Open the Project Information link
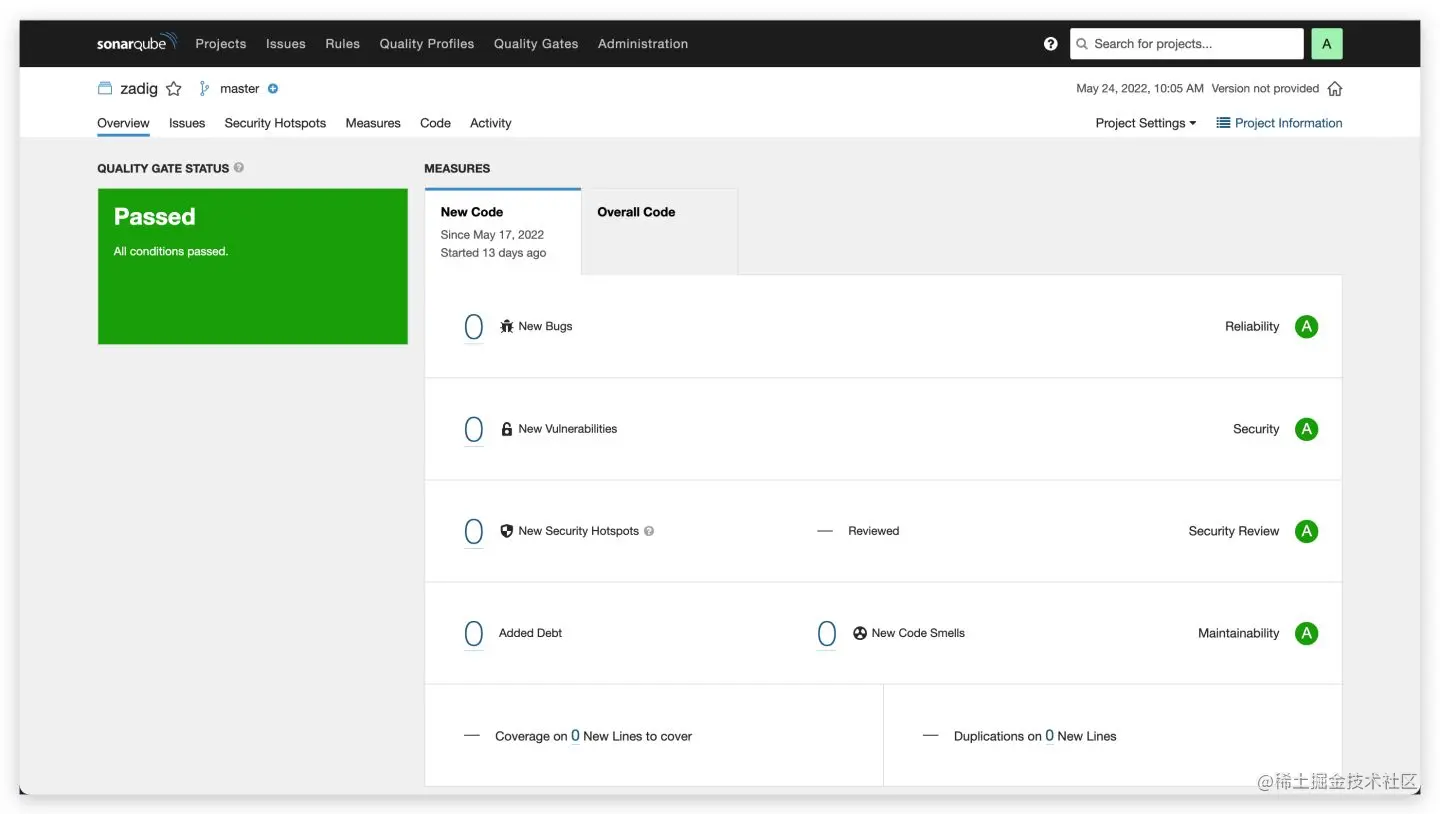 click(1279, 123)
